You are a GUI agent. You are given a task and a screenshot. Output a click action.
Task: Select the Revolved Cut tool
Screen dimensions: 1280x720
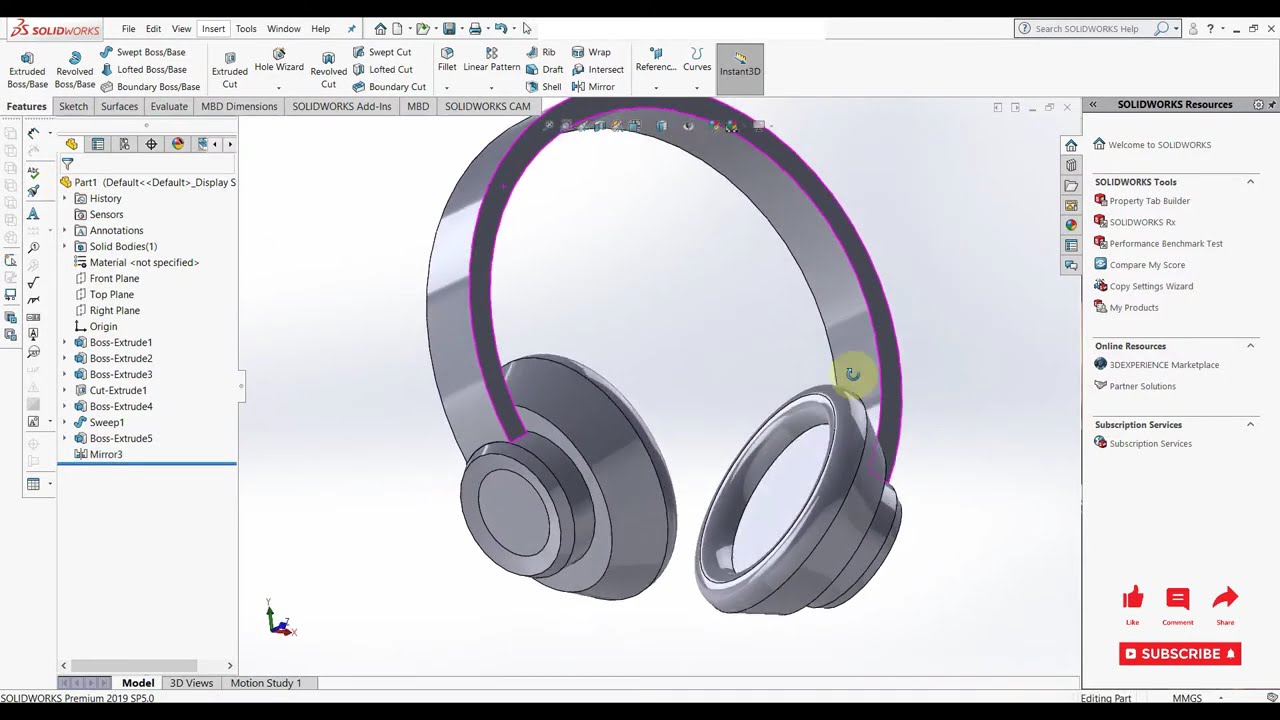pos(328,70)
